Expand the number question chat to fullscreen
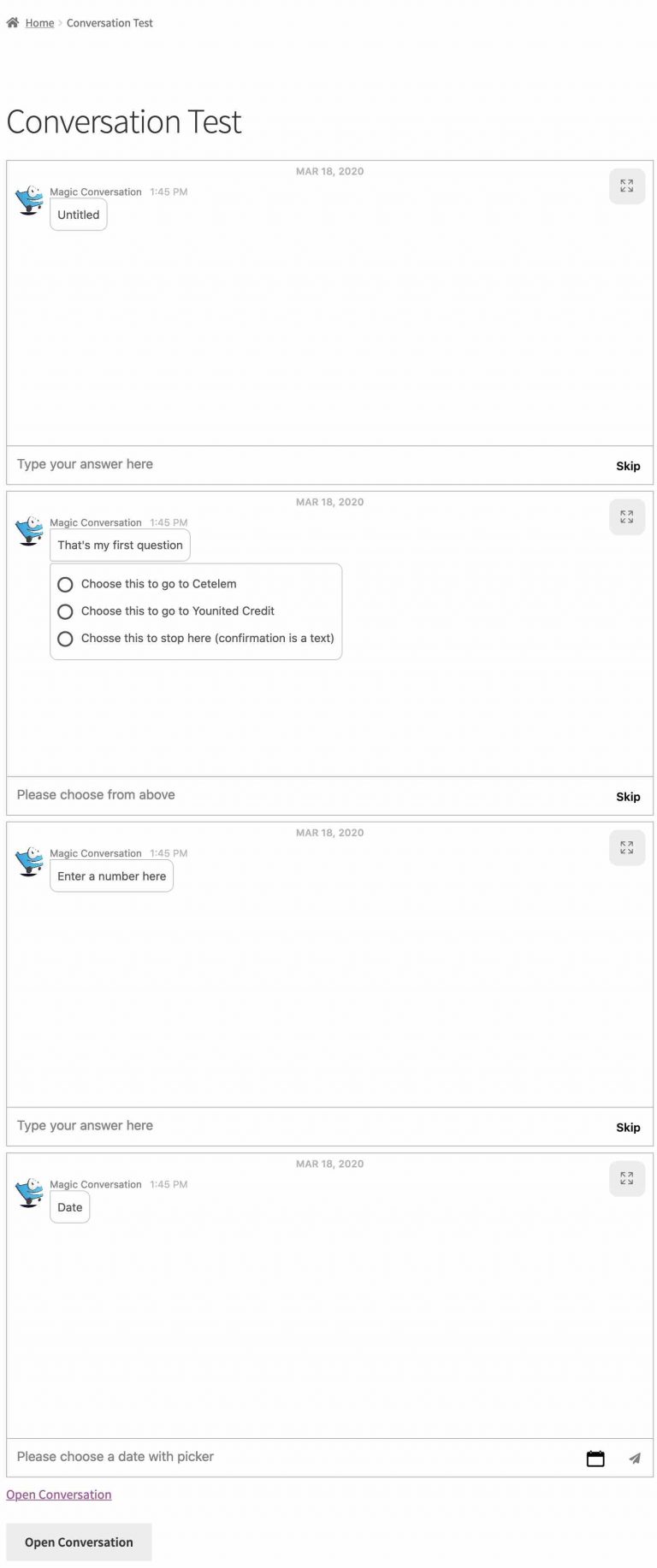 (627, 847)
